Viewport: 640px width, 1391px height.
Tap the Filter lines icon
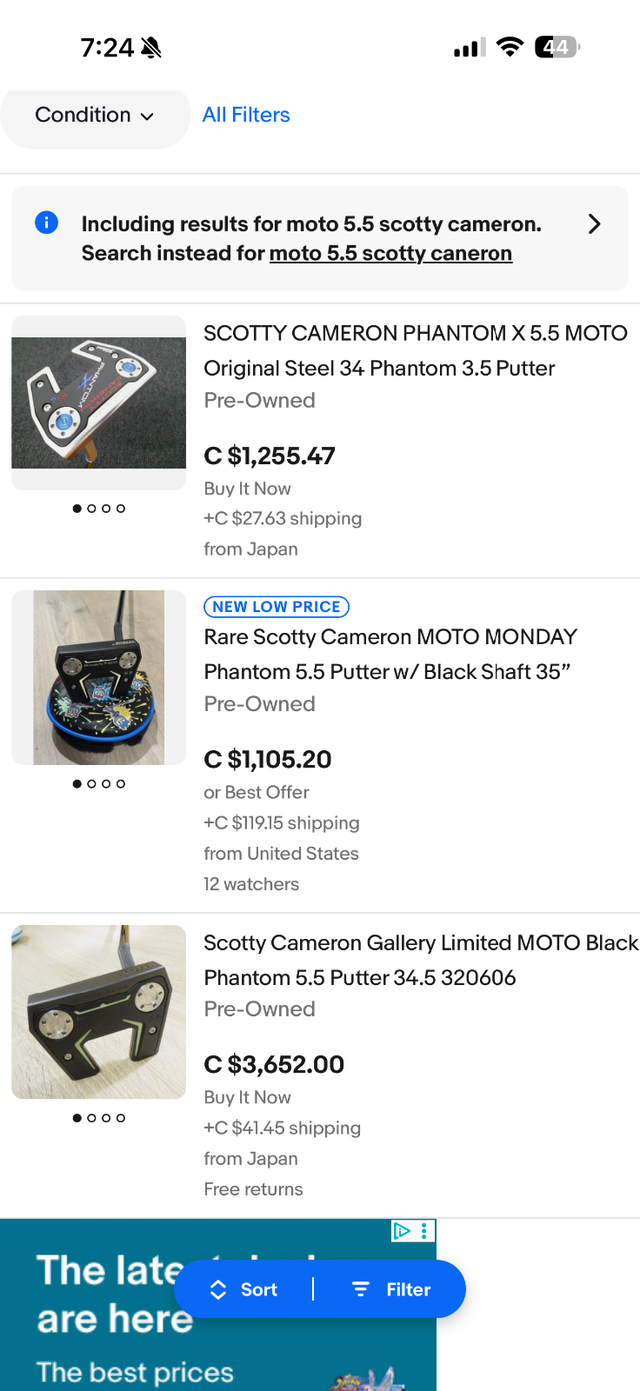[361, 1290]
